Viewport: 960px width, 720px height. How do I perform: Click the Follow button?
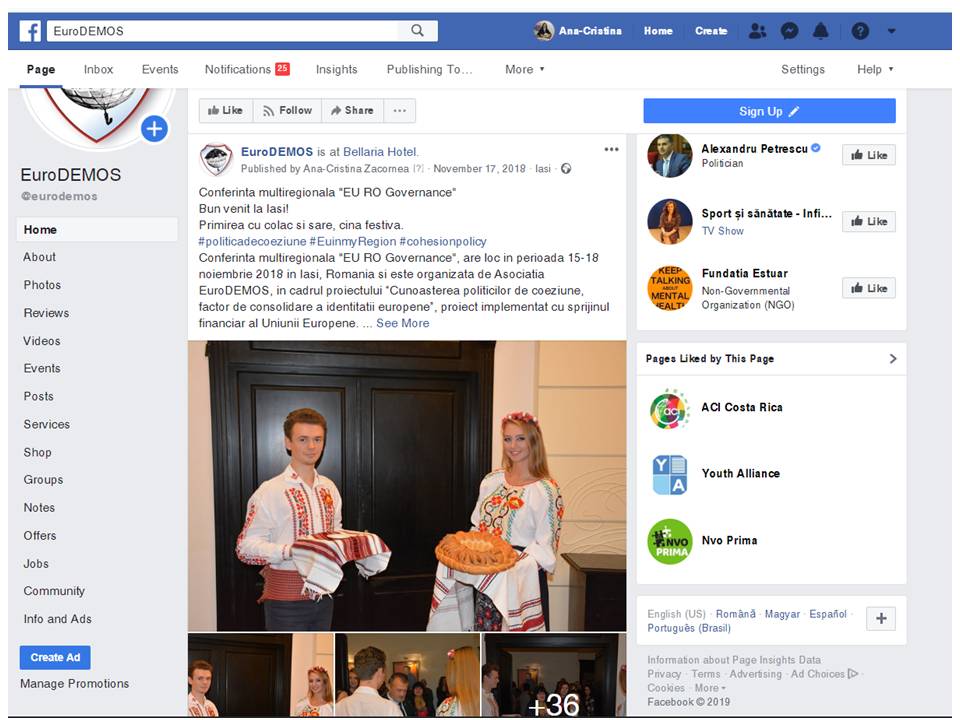[x=288, y=111]
